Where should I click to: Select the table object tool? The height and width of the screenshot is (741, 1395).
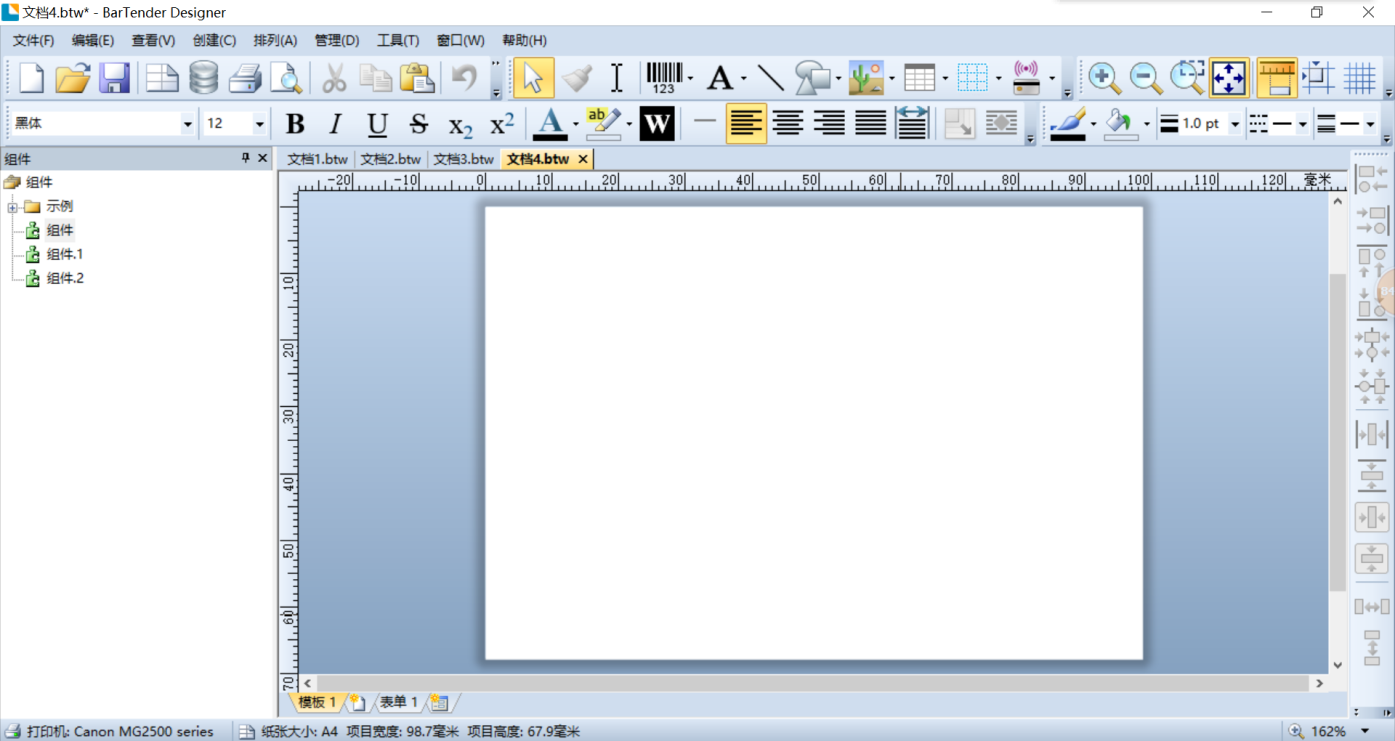(919, 78)
